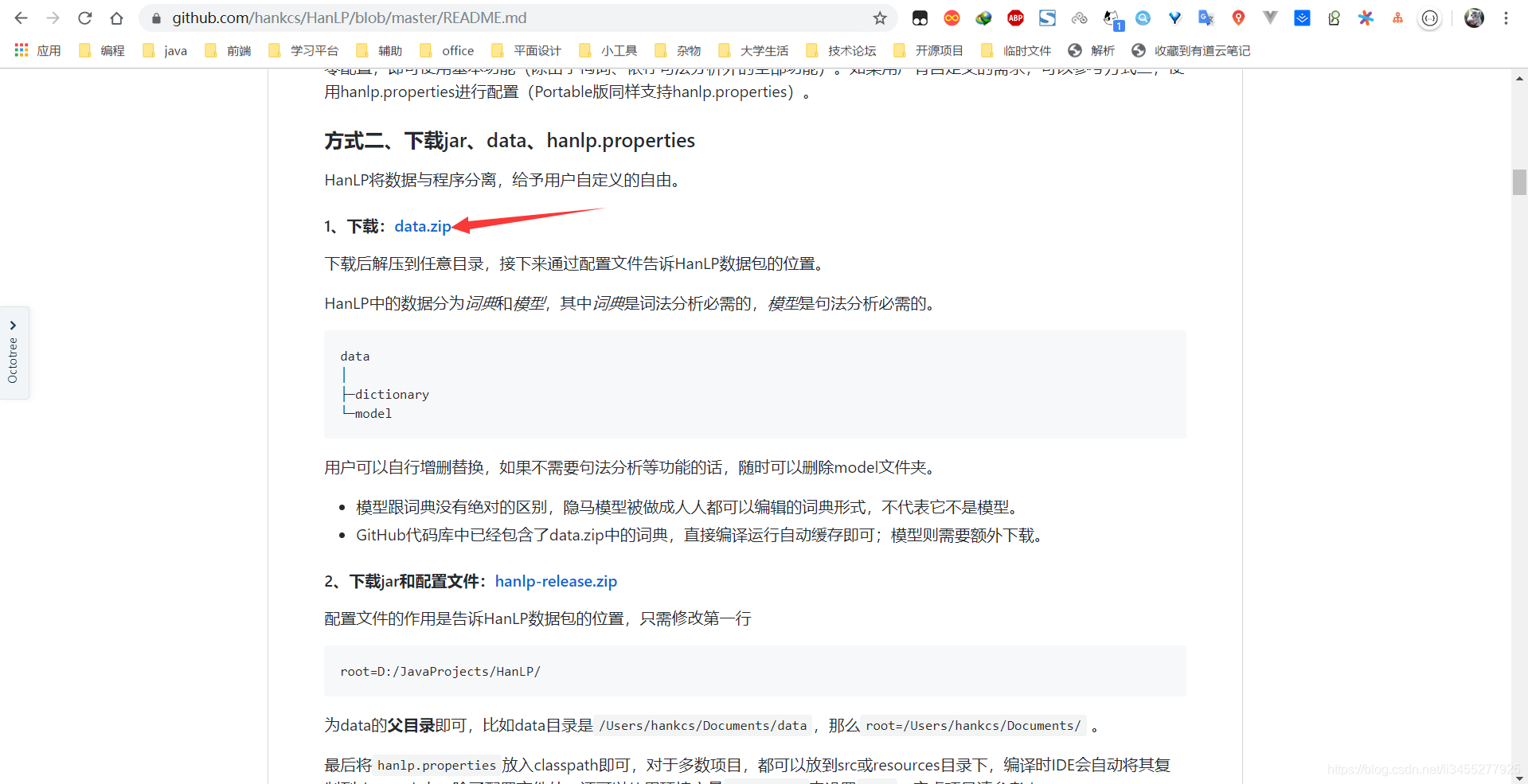Click the bullet starting with GitHub代码库中
1528x784 pixels.
[701, 535]
